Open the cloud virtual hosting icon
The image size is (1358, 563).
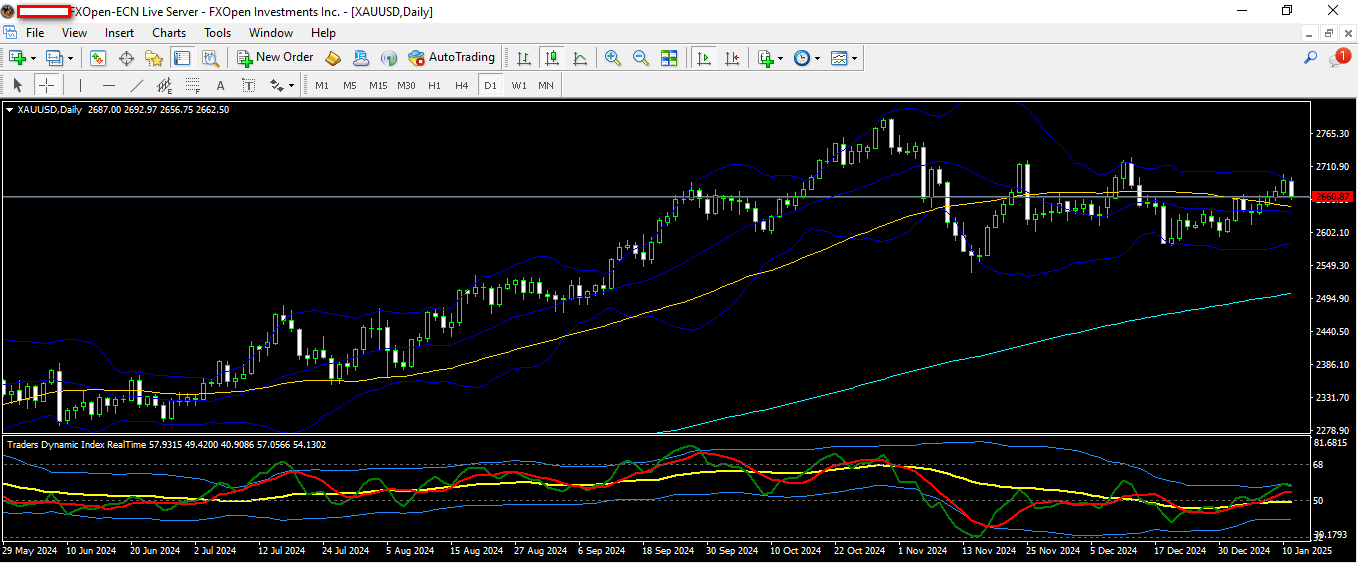(361, 58)
